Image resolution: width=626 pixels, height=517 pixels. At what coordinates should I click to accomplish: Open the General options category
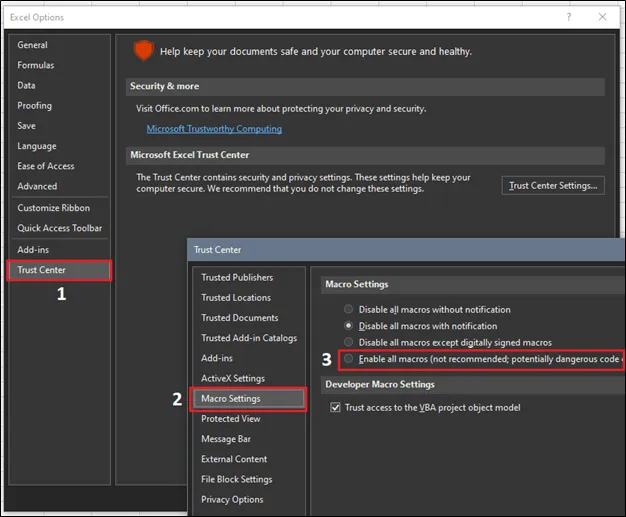tap(32, 45)
